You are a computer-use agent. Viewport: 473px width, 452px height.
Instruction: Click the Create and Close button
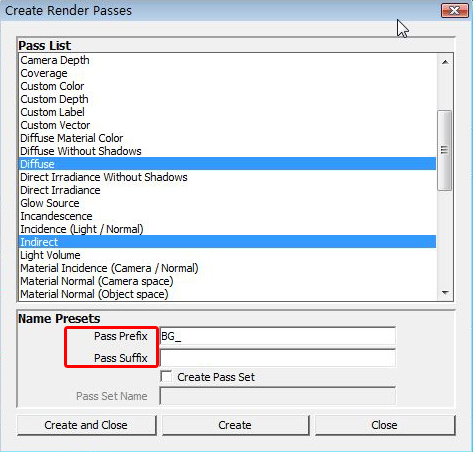click(86, 425)
